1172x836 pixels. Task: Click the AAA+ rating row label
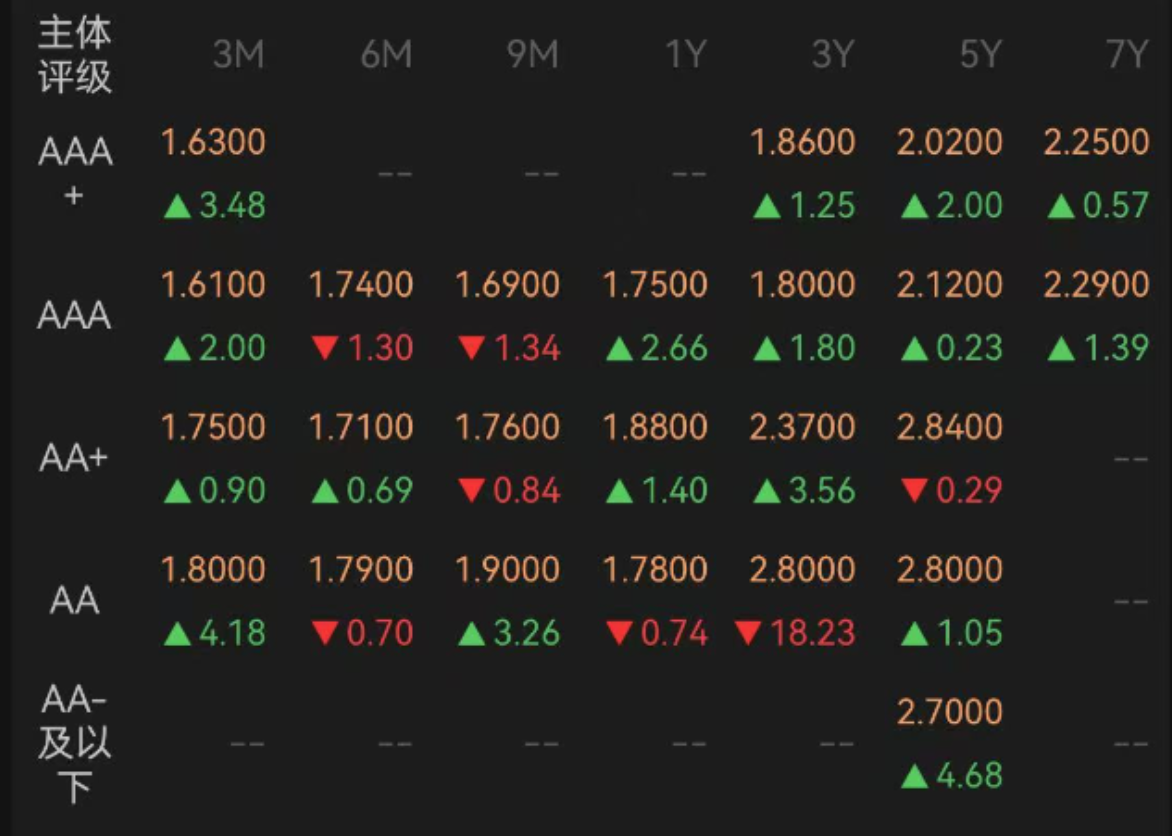tap(74, 174)
